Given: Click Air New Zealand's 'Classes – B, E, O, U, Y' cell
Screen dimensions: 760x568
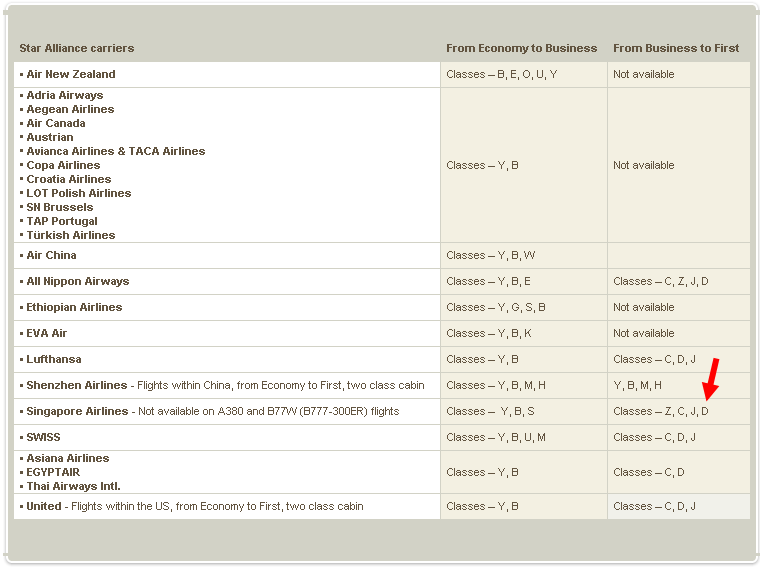Looking at the screenshot, I should coord(501,74).
